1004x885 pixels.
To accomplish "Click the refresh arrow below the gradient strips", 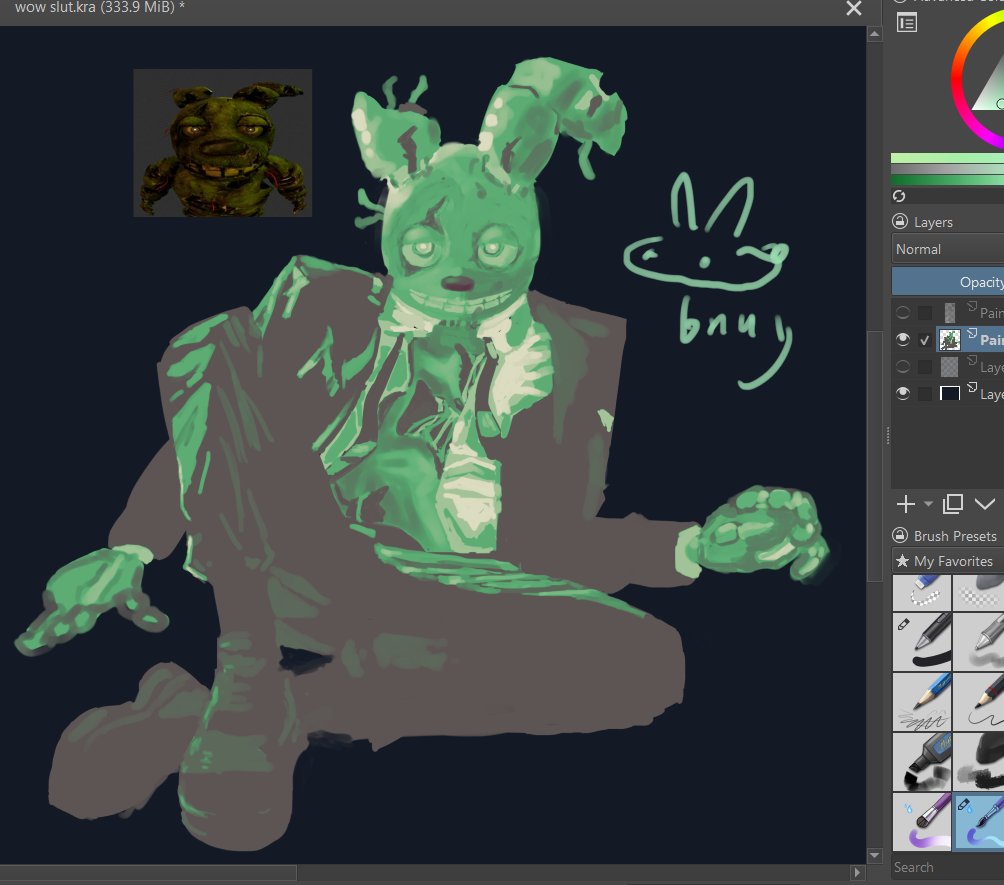I will click(898, 197).
